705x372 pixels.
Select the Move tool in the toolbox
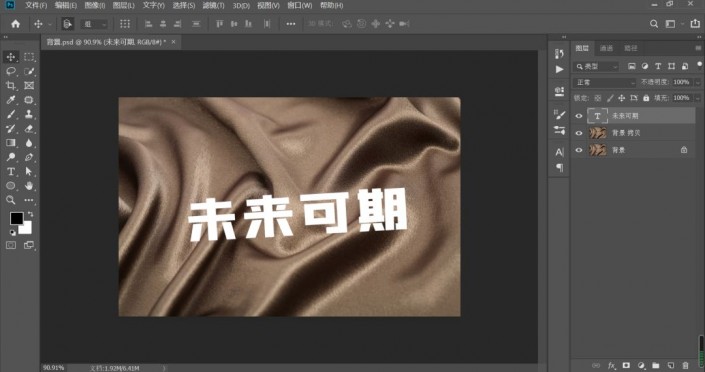(x=11, y=57)
